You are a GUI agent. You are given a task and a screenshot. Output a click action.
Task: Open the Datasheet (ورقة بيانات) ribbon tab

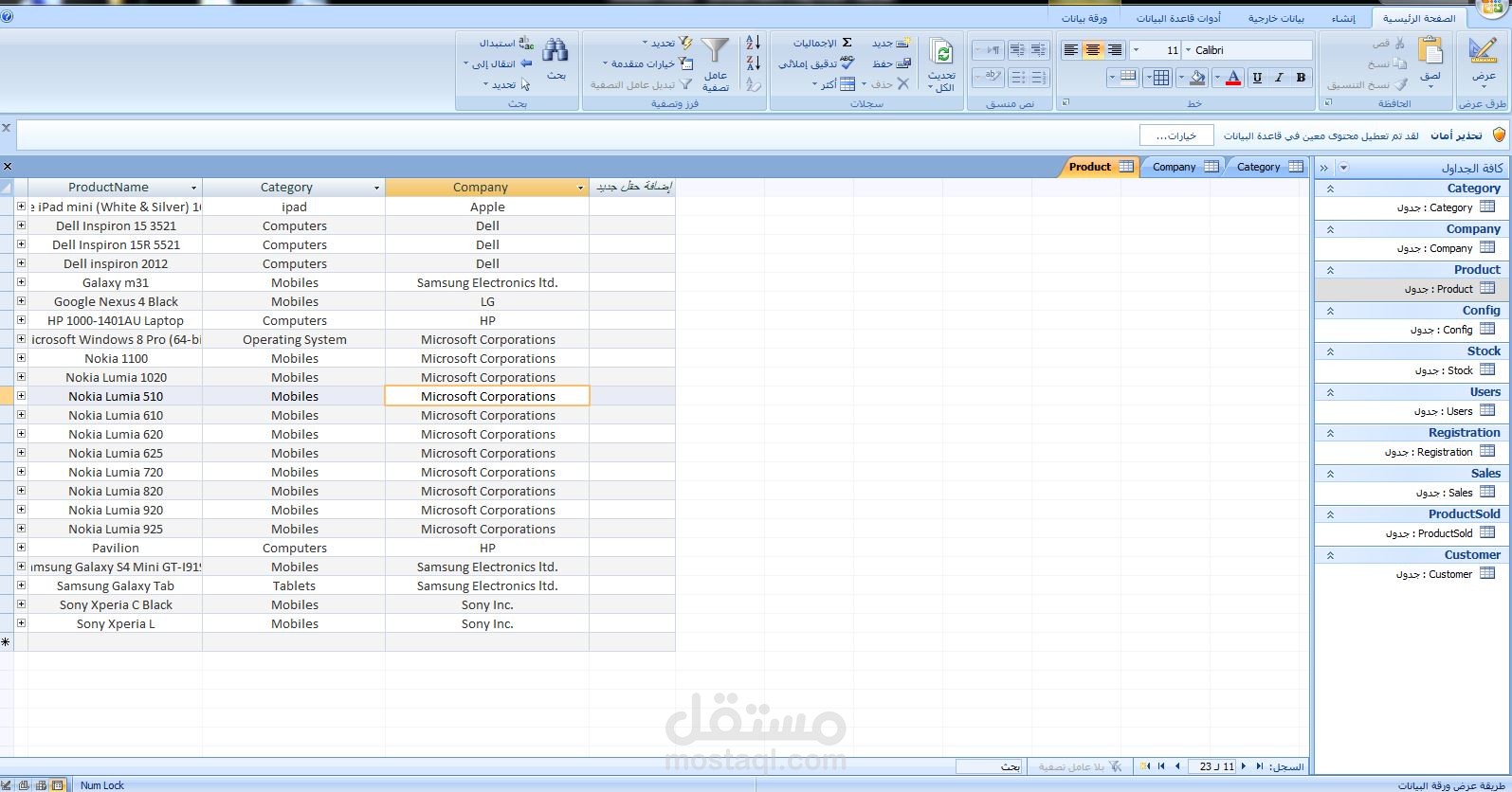(1084, 18)
